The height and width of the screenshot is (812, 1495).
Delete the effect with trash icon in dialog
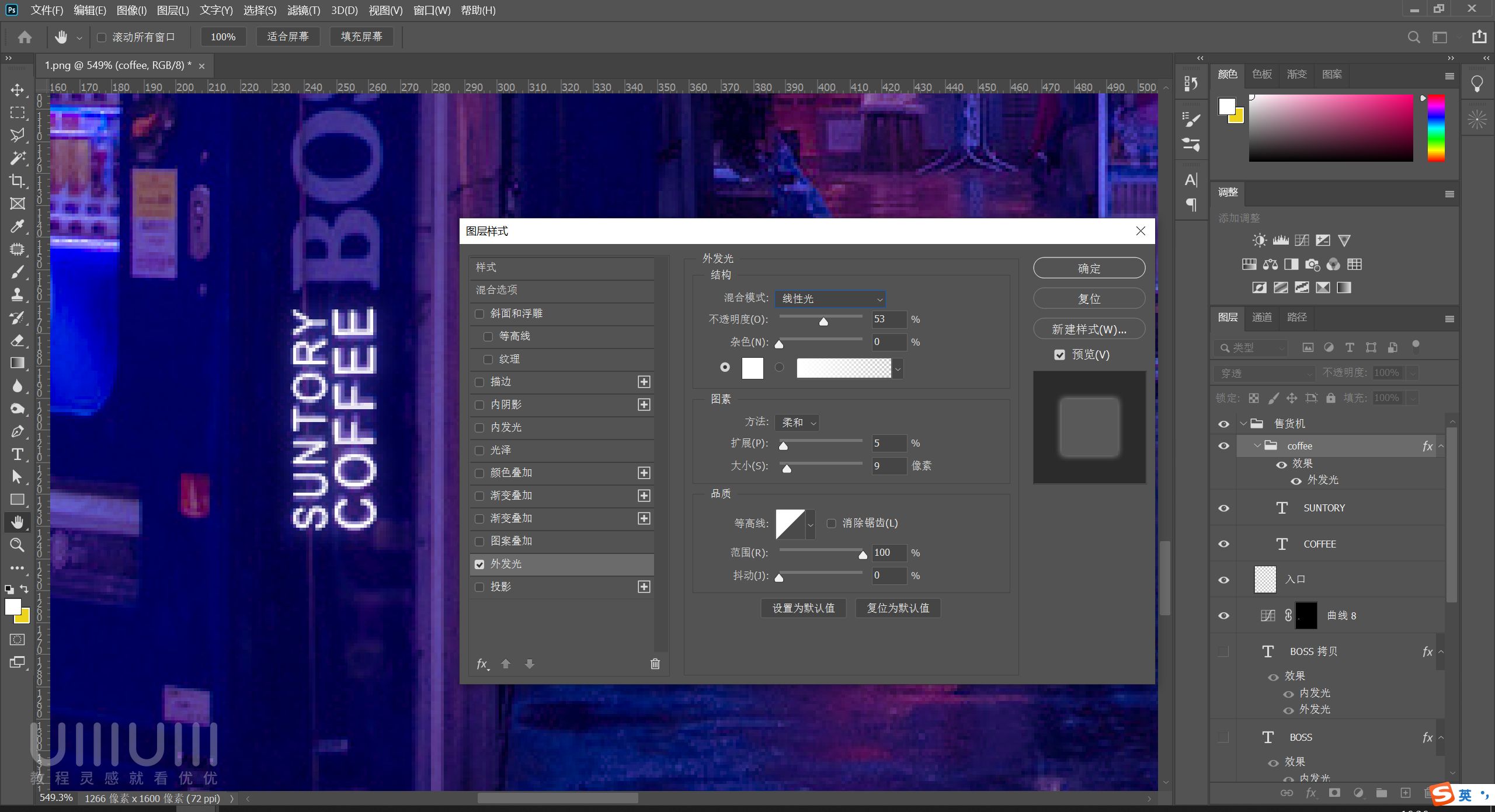655,664
